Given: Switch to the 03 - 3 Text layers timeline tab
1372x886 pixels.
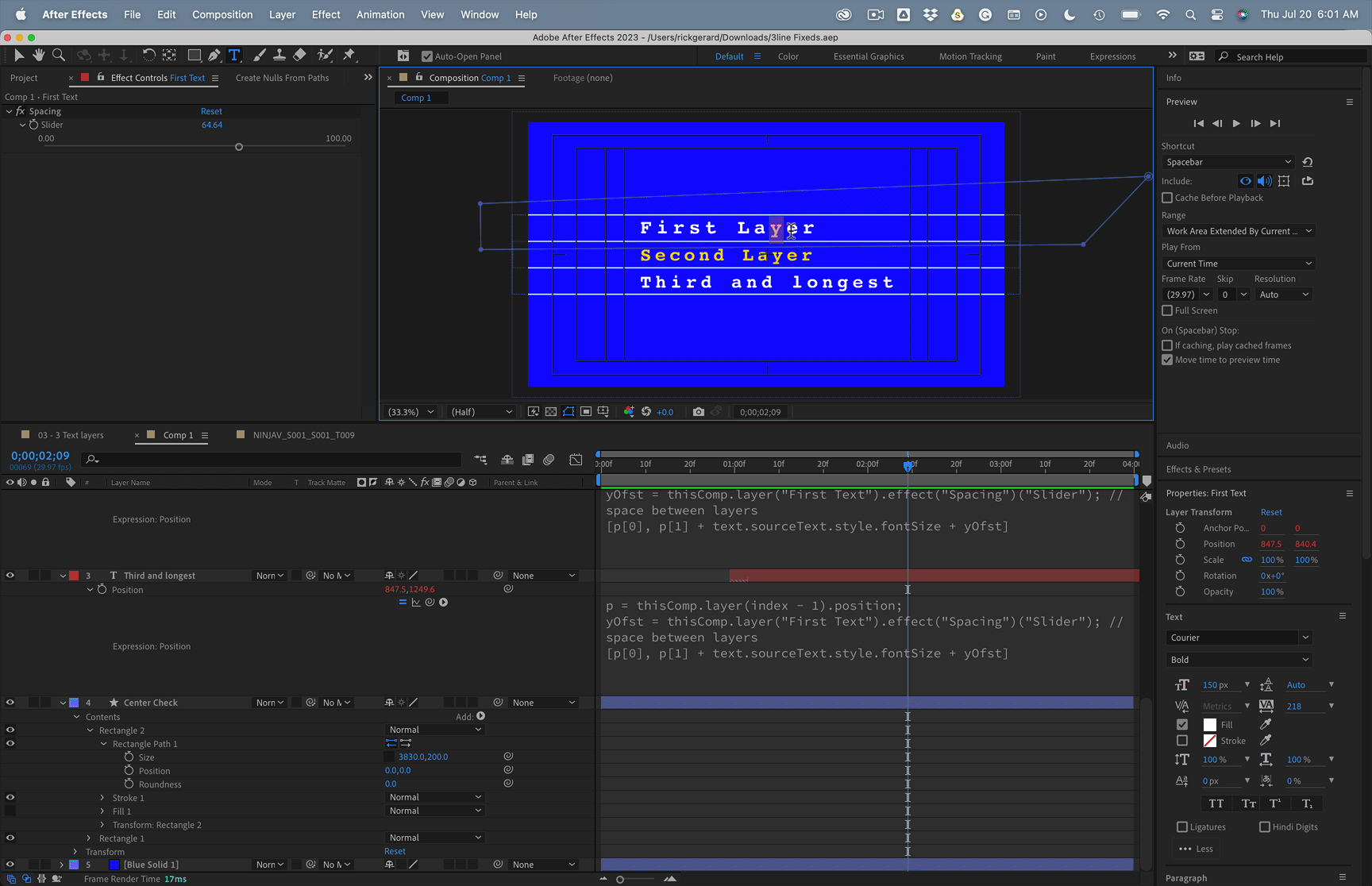Looking at the screenshot, I should 71,435.
